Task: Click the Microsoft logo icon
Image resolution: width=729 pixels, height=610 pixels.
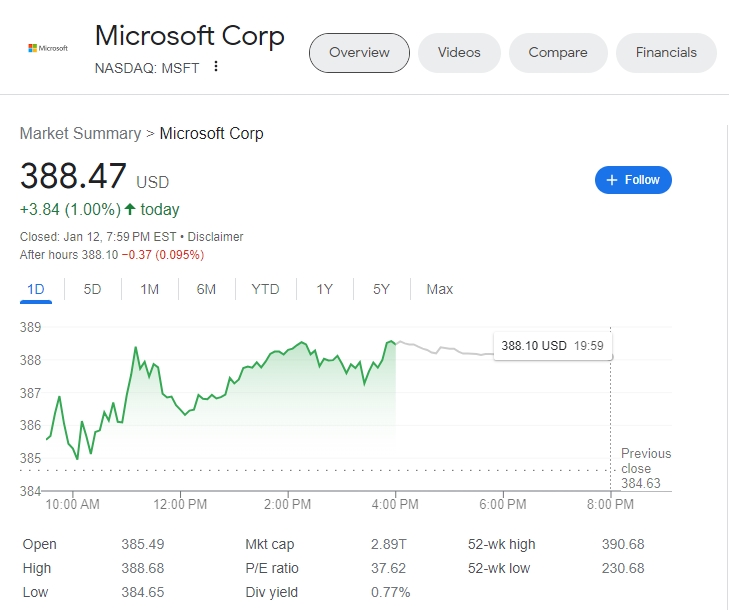Action: point(47,48)
